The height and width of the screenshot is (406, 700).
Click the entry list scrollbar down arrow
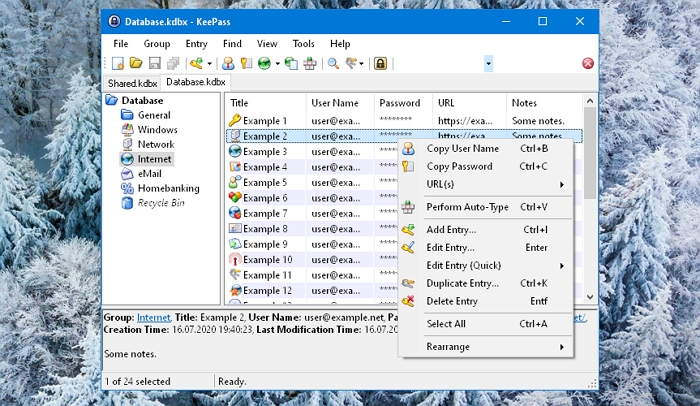point(590,297)
